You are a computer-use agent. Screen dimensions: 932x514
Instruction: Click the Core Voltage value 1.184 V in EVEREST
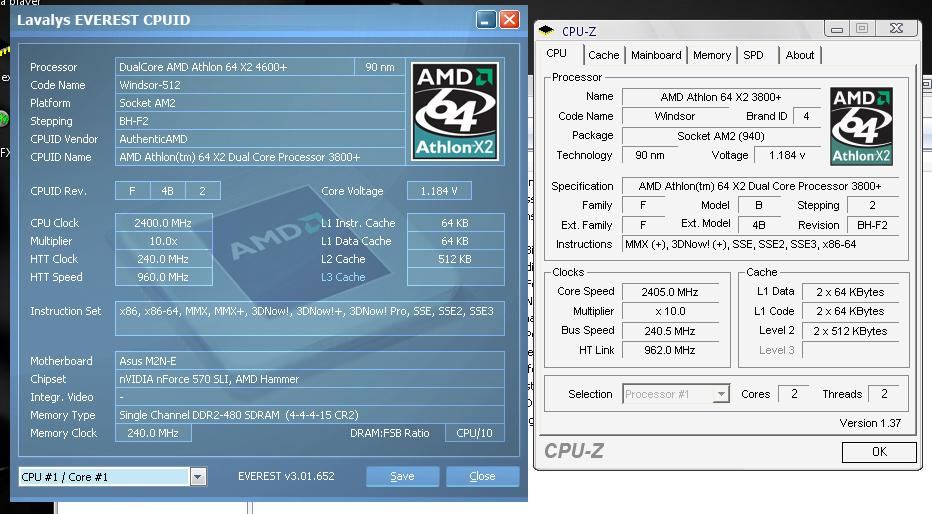tap(439, 191)
